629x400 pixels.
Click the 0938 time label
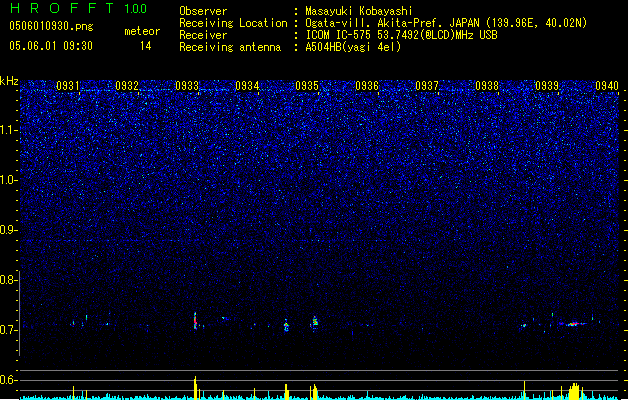[487, 86]
